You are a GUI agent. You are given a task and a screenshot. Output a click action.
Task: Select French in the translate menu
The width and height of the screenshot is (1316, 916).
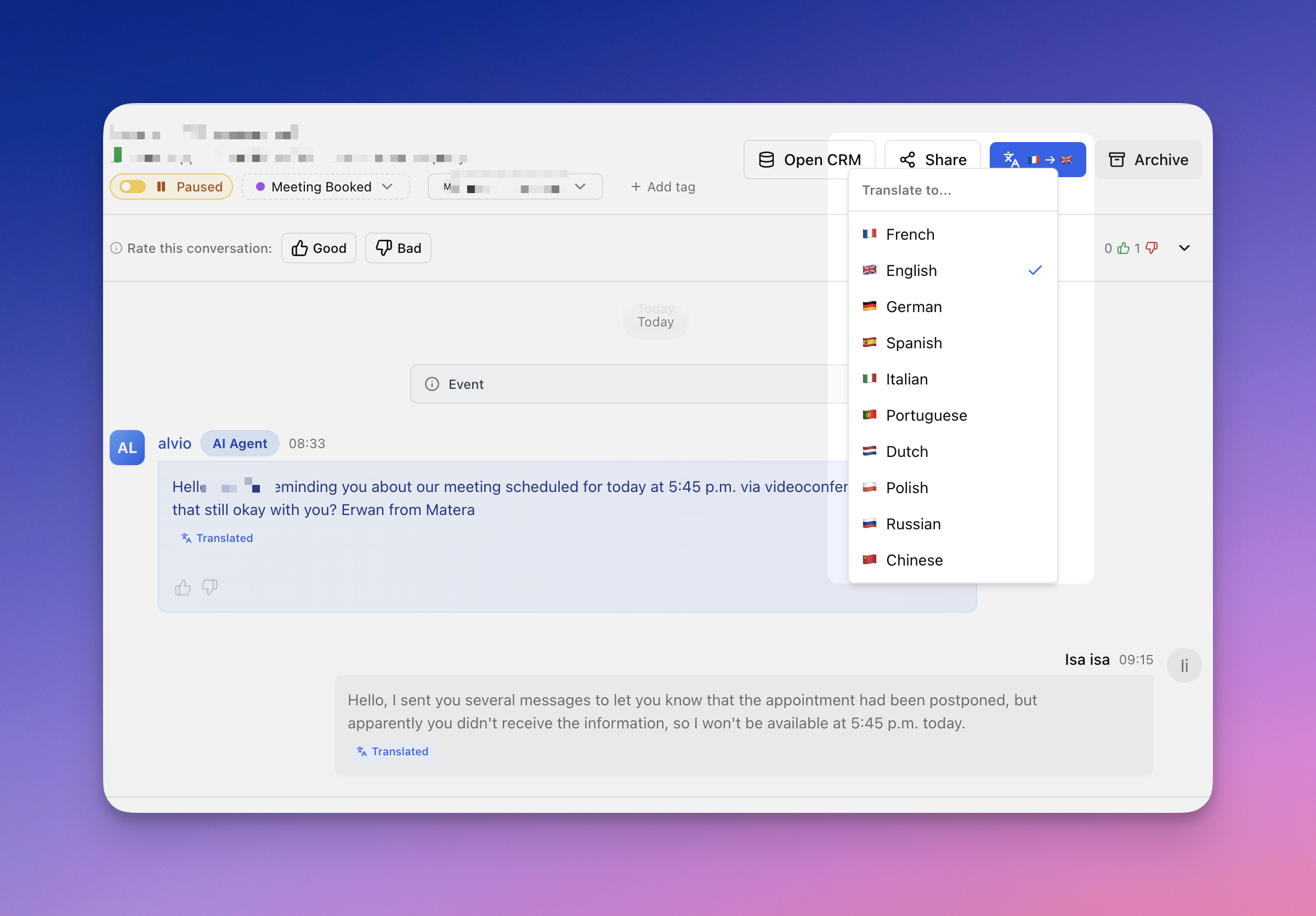point(910,234)
